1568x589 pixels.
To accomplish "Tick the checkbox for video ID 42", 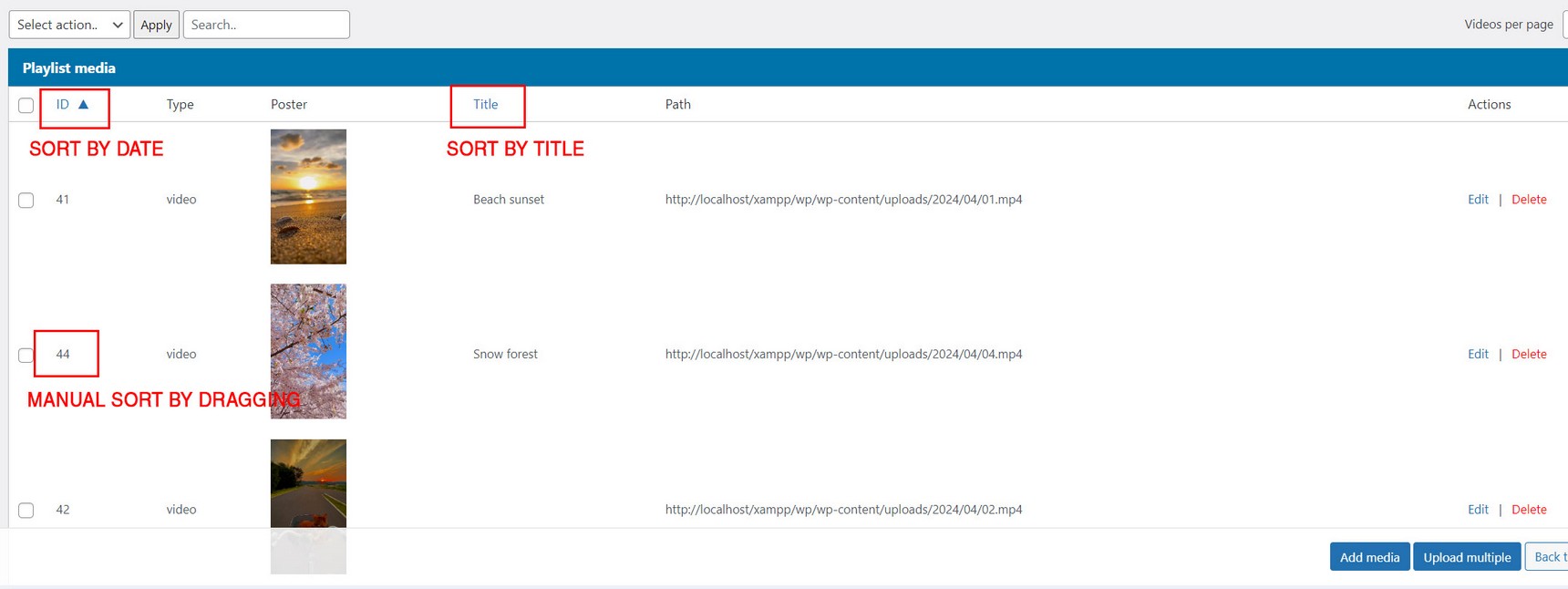I will pyautogui.click(x=26, y=511).
